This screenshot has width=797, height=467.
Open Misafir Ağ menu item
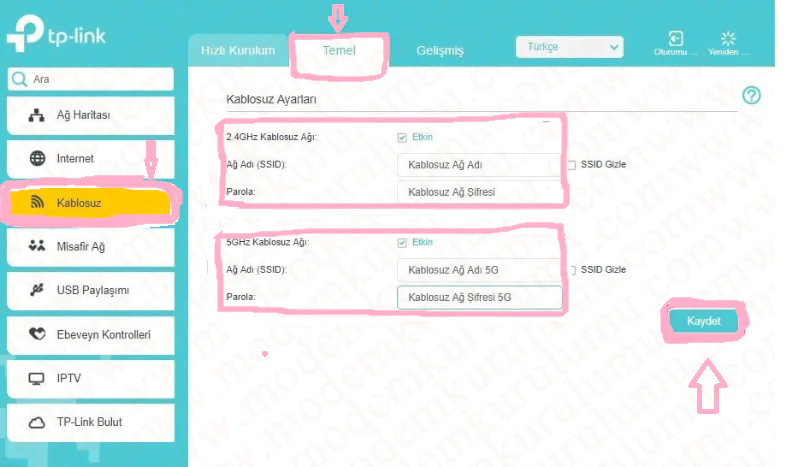90,246
